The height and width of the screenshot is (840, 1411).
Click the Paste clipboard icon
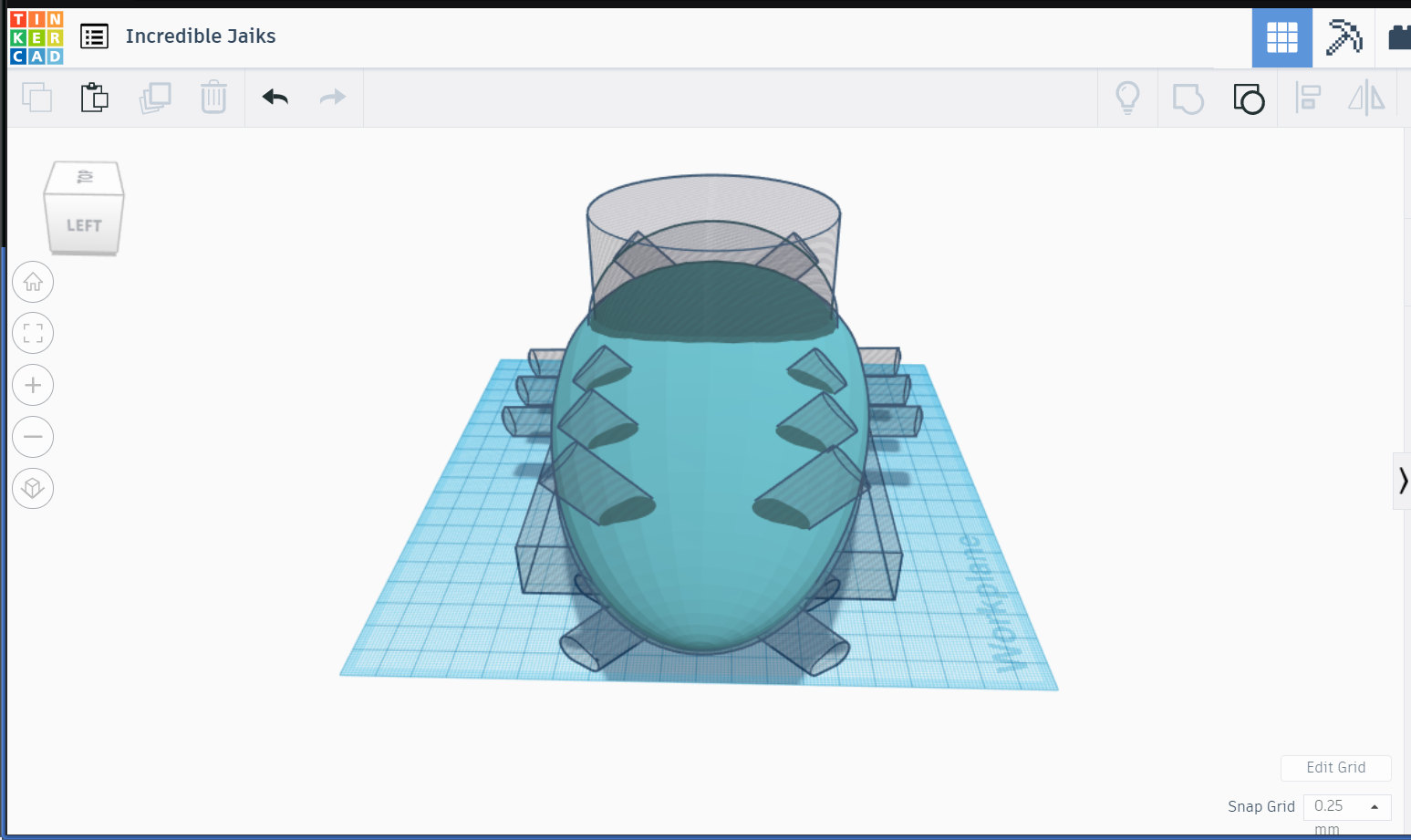coord(95,97)
